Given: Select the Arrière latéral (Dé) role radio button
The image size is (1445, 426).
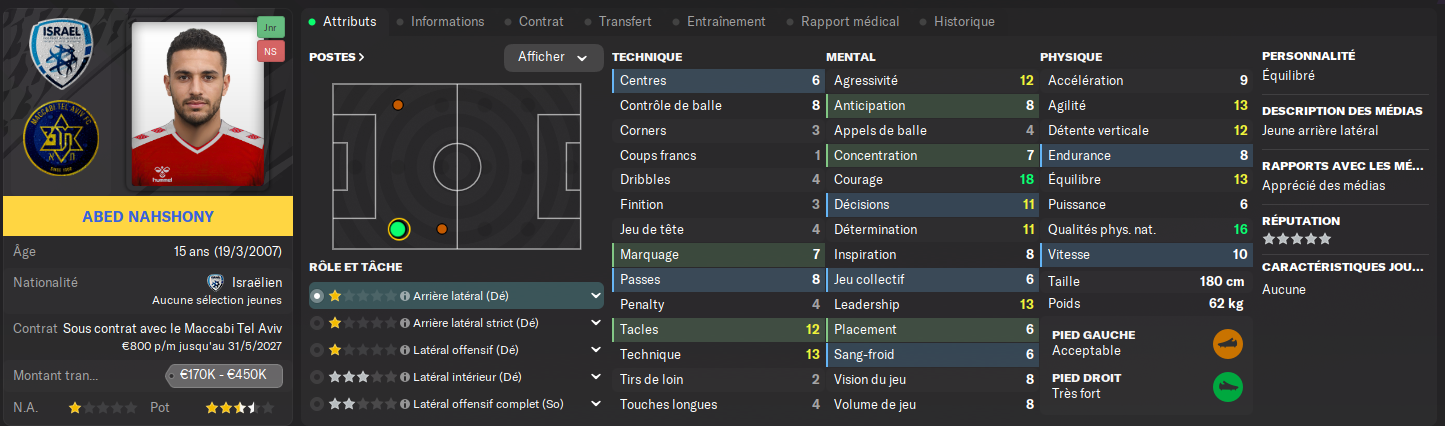Looking at the screenshot, I should point(318,296).
